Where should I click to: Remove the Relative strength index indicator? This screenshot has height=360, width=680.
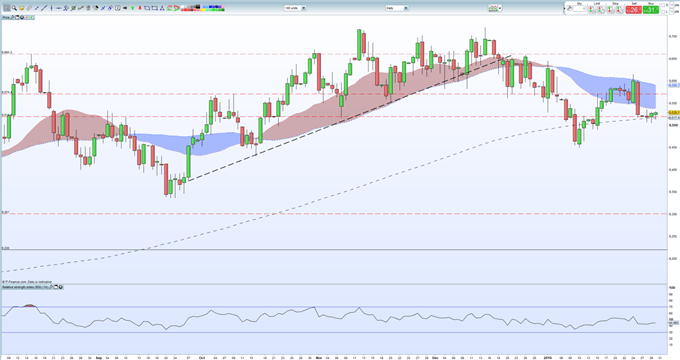coord(60,287)
